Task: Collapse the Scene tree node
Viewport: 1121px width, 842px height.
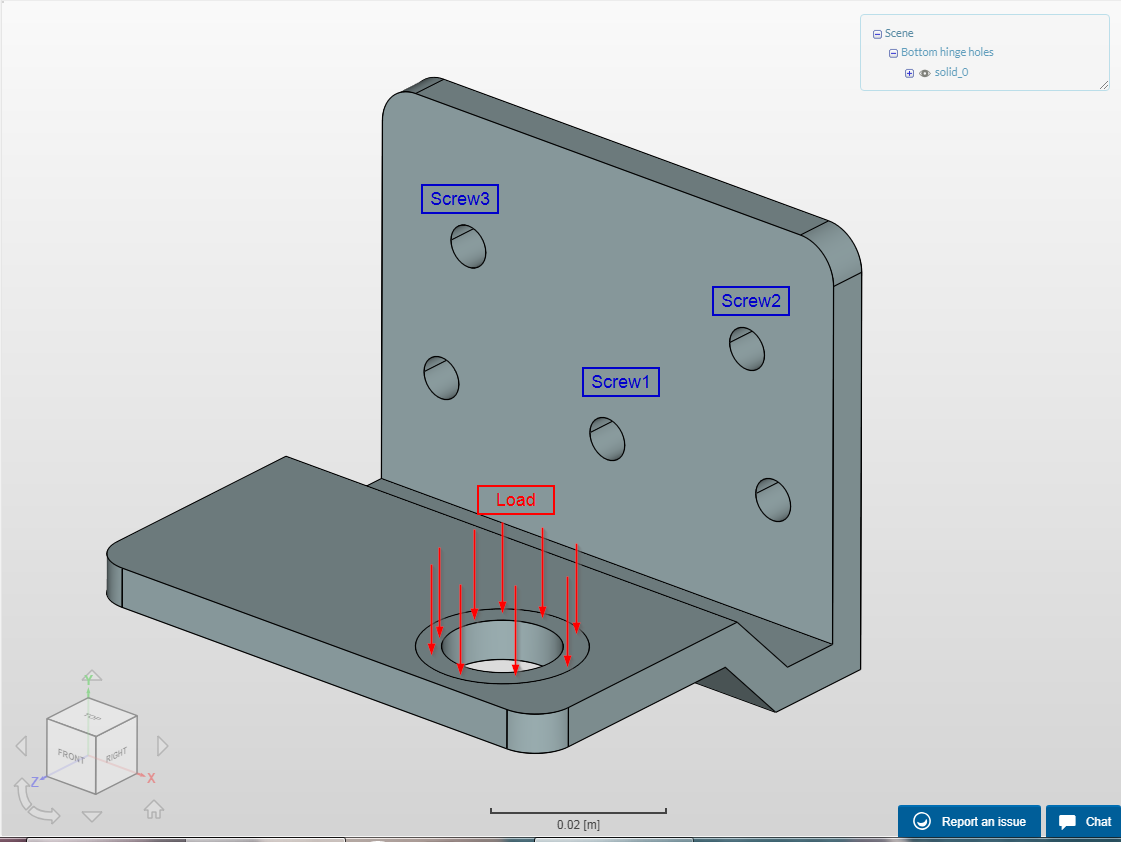Action: click(877, 33)
